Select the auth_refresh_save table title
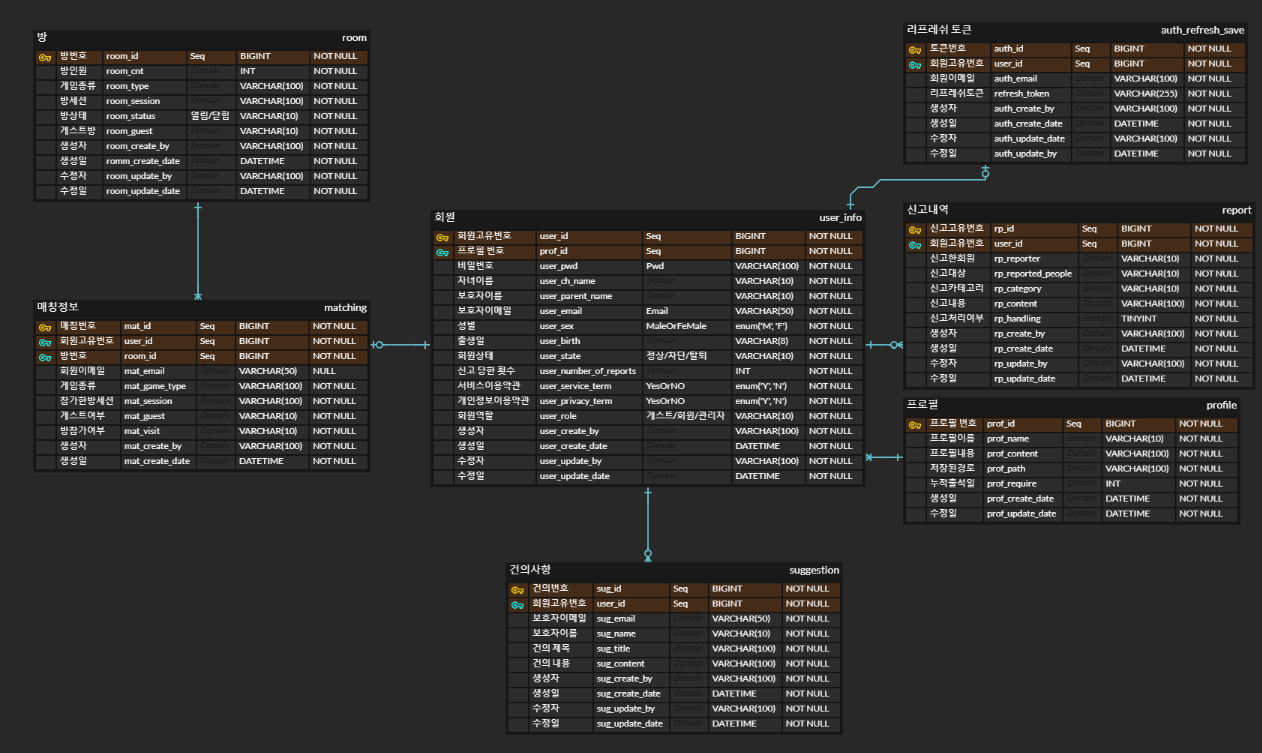This screenshot has width=1262, height=753. [x=1202, y=30]
